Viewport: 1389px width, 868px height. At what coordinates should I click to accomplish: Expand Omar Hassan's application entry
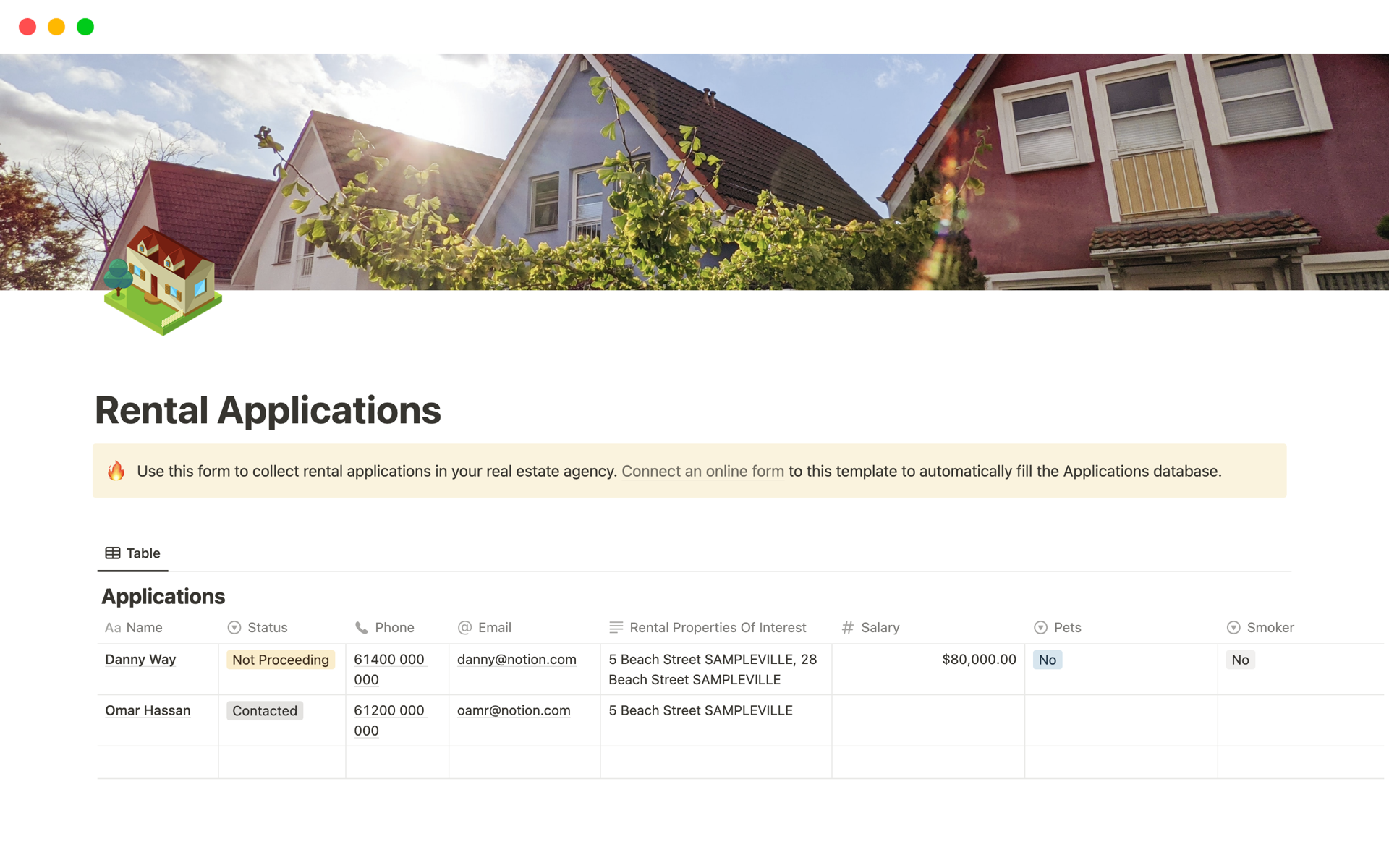pos(148,710)
